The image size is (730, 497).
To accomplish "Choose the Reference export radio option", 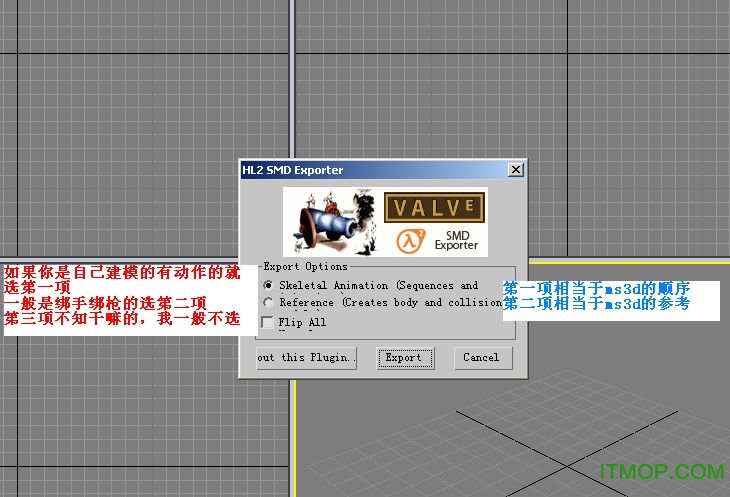I will point(268,302).
